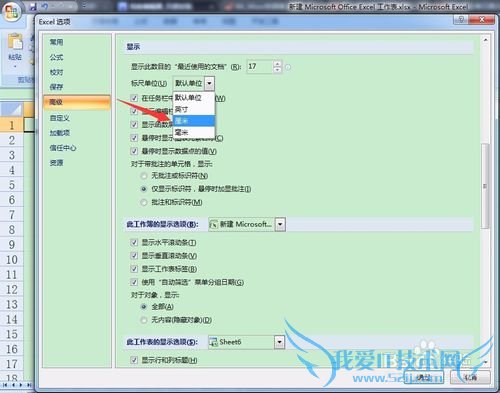The width and height of the screenshot is (500, 393).
Task: Choose 毫米 from the ruler unit list
Action: click(x=194, y=132)
